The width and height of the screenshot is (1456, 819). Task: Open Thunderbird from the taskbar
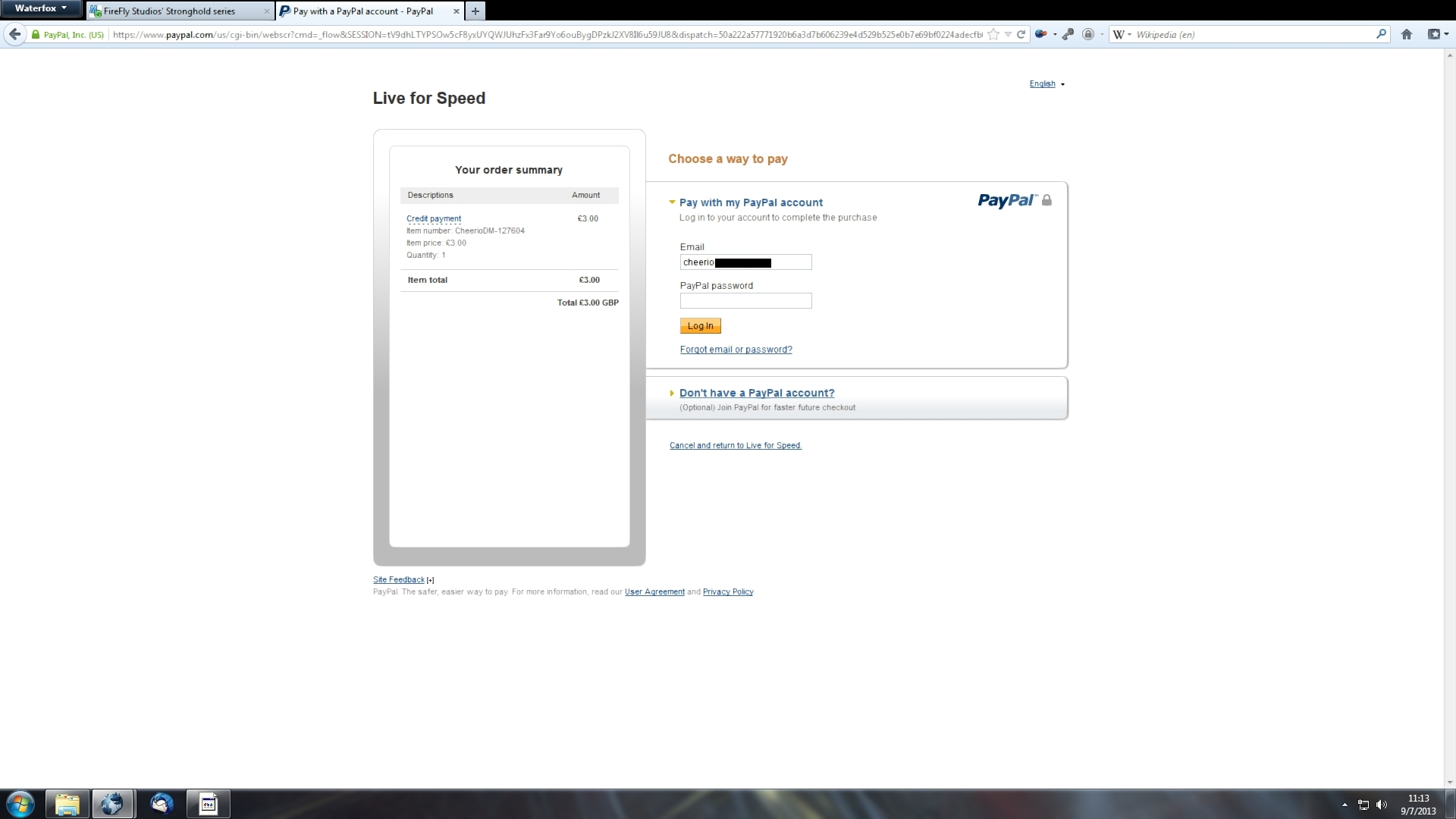click(161, 804)
